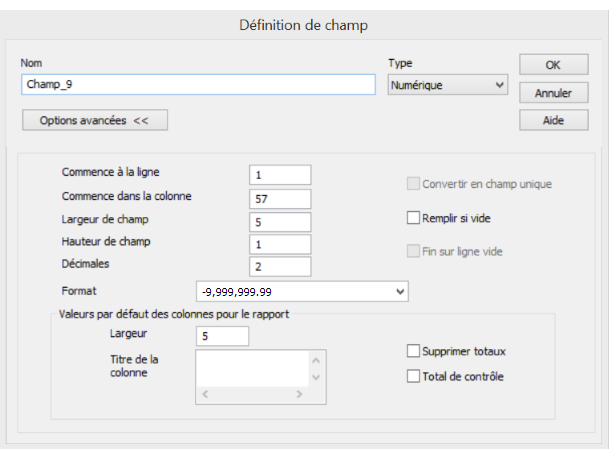The height and width of the screenshot is (449, 609).
Task: Open the Type dropdown showing Numérique
Action: (x=447, y=86)
